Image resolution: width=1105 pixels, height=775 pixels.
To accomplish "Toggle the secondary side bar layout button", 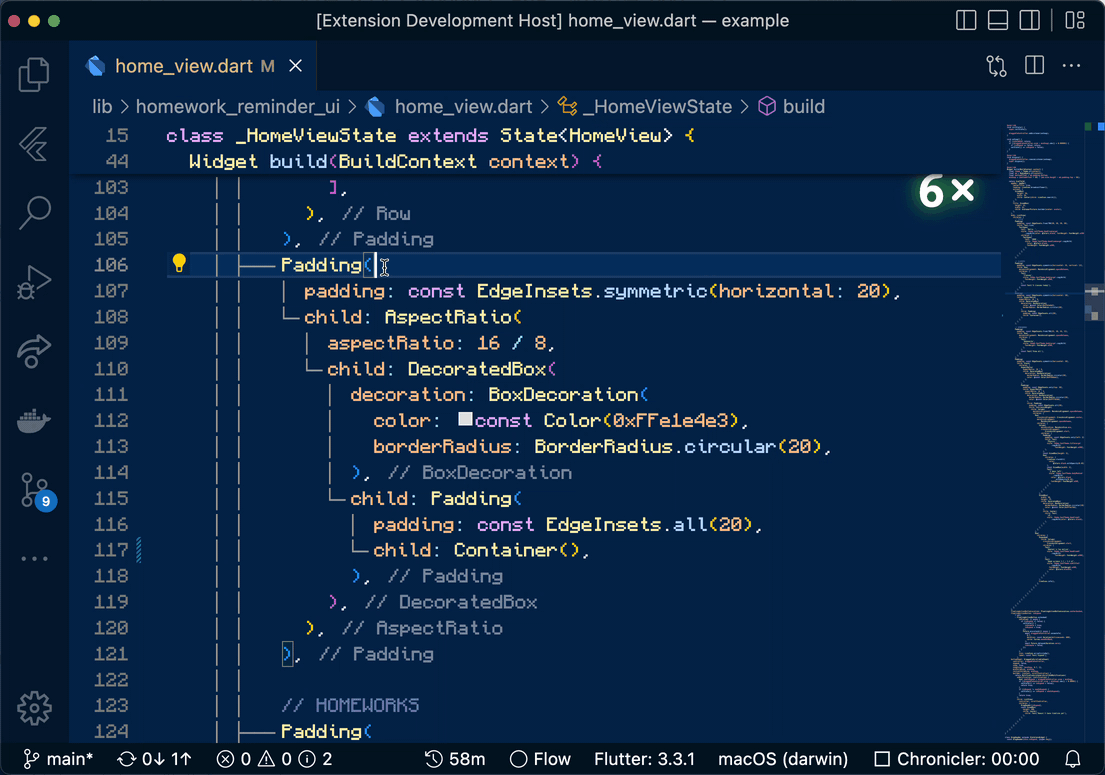I will pos(1030,20).
